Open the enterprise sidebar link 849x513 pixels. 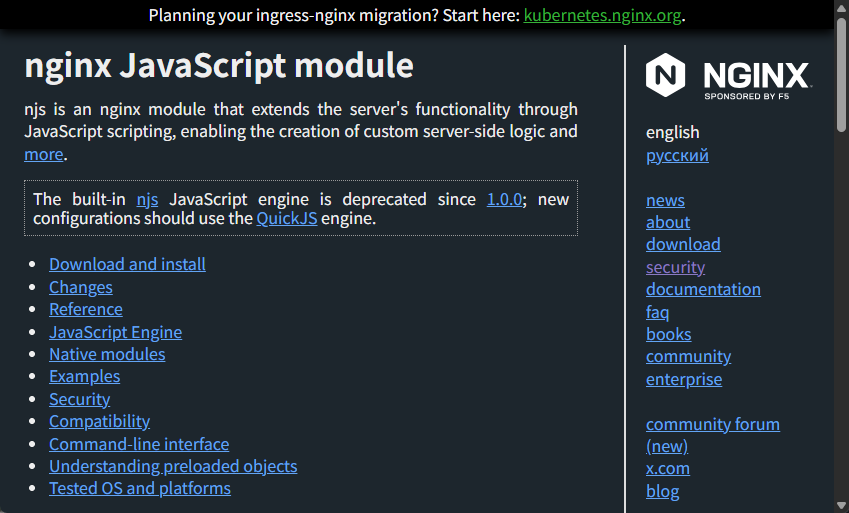(684, 379)
